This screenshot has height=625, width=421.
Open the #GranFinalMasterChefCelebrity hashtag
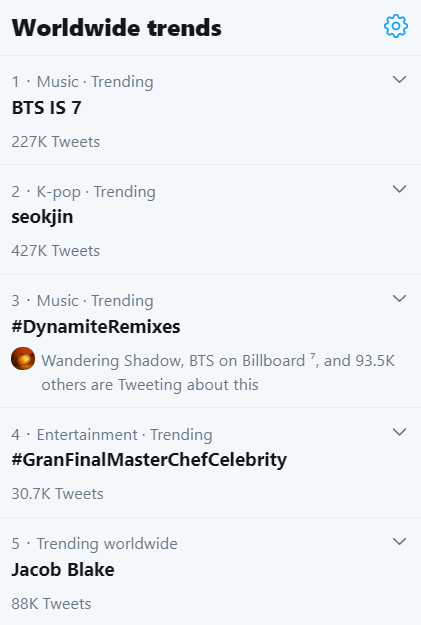pos(149,460)
